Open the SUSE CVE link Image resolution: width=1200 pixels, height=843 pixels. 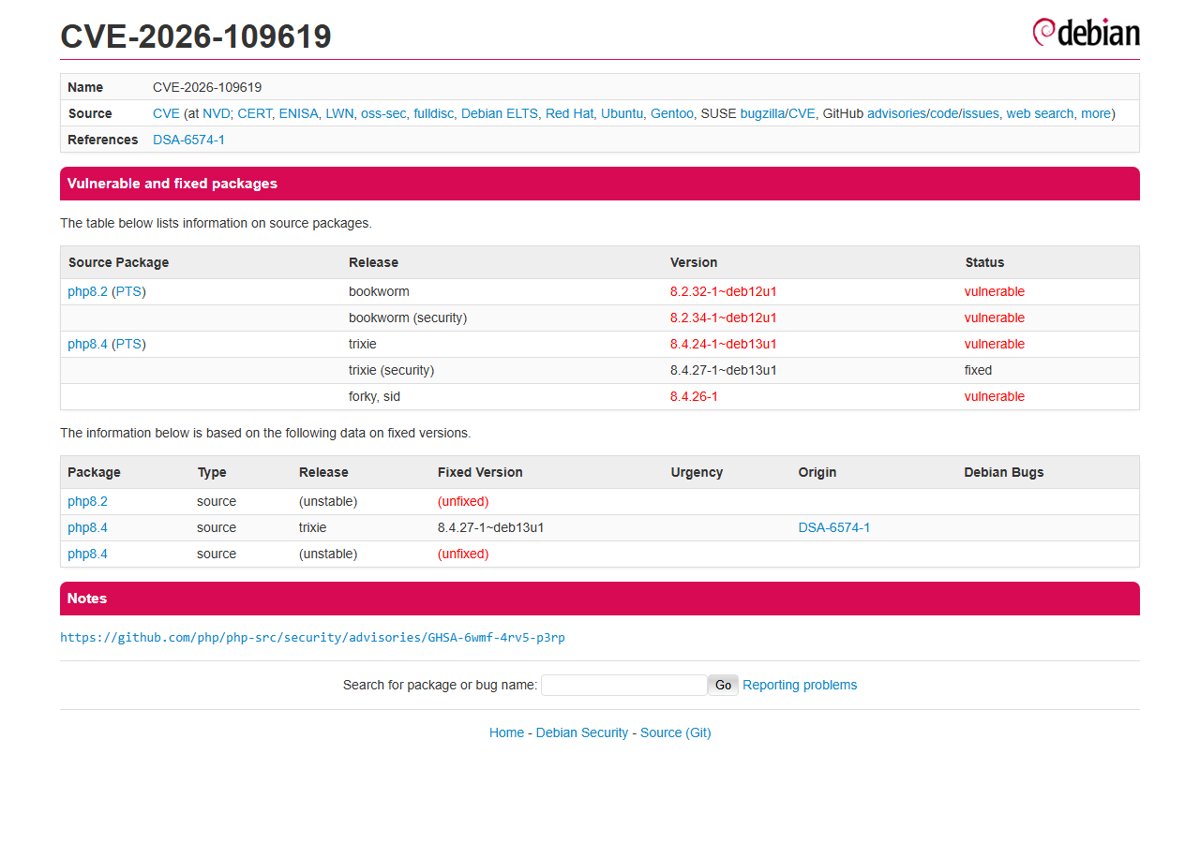tap(802, 114)
